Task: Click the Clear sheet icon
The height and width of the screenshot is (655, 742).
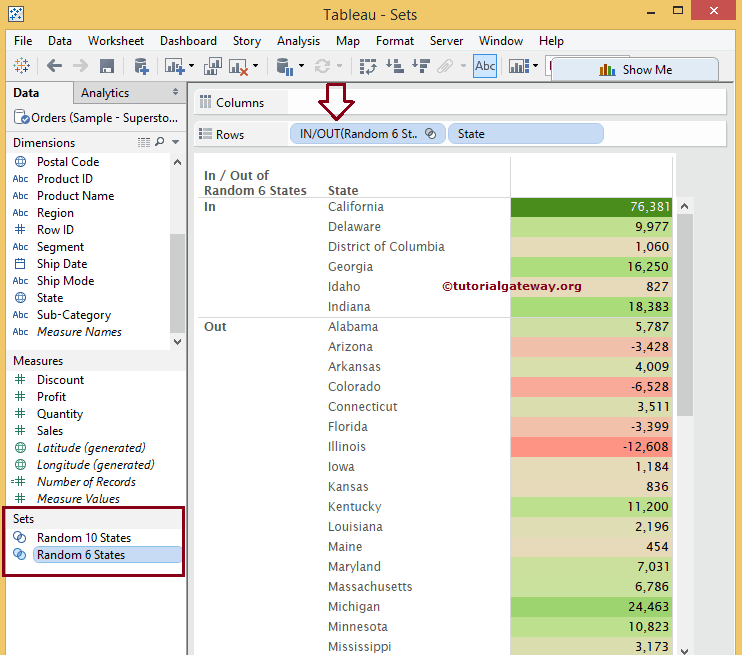Action: pos(239,67)
